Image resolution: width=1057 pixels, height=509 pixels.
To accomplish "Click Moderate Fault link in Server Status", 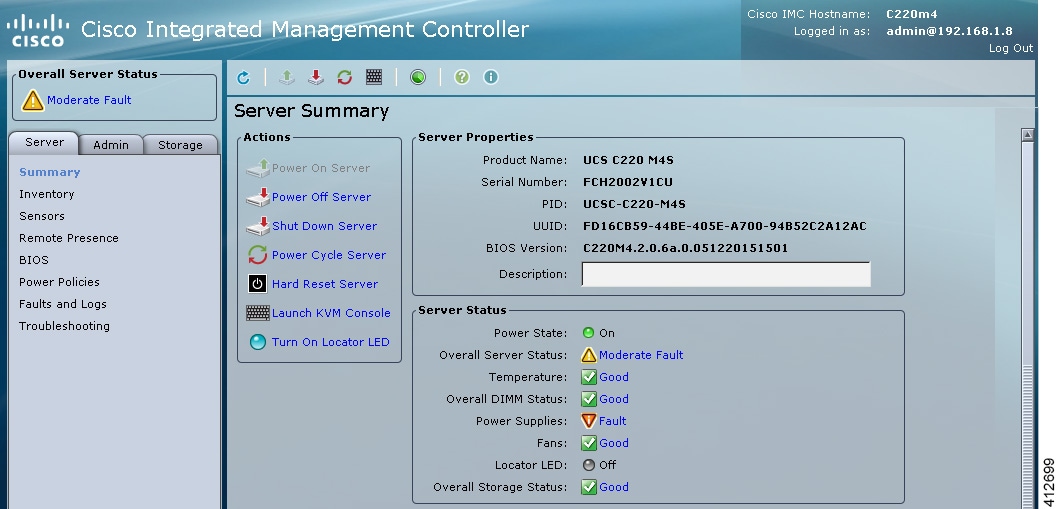I will (641, 355).
